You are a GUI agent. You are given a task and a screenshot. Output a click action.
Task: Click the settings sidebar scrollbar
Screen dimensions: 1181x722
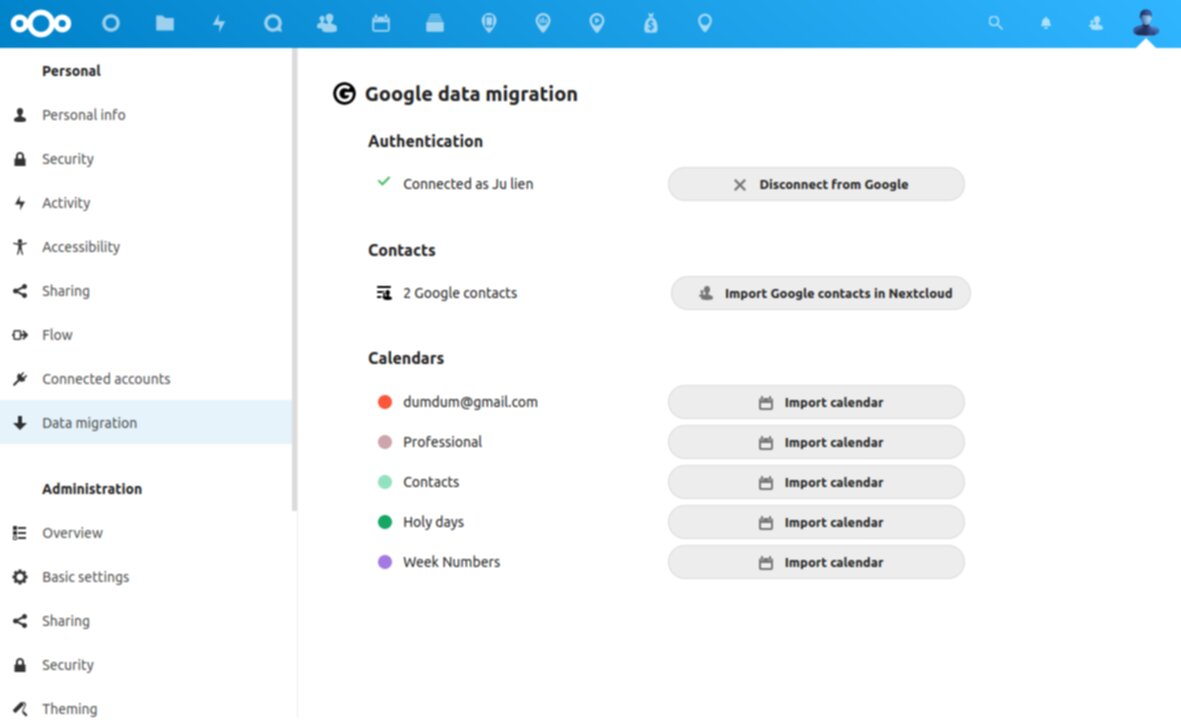click(x=294, y=280)
